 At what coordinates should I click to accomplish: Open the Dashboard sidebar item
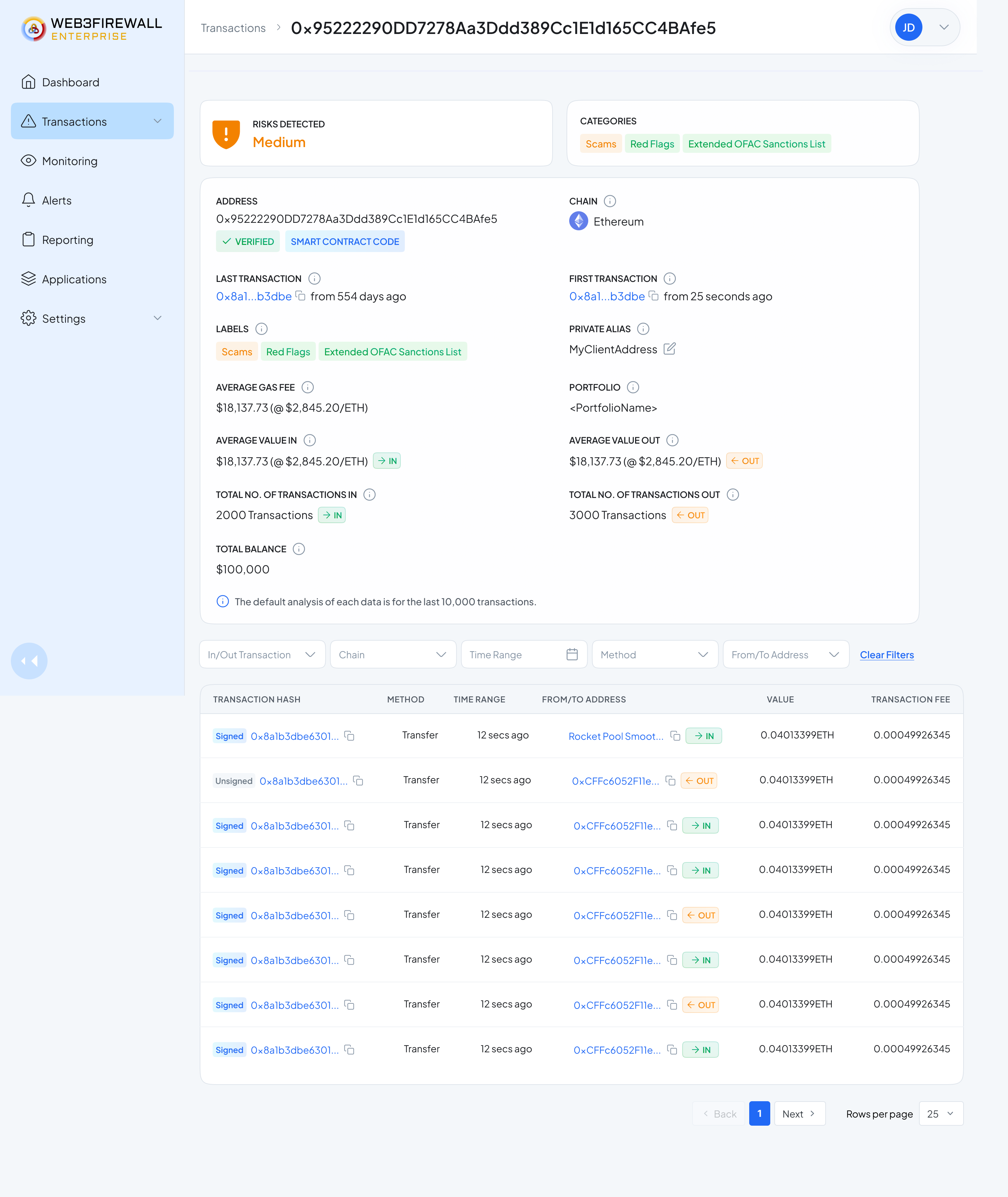coord(92,82)
